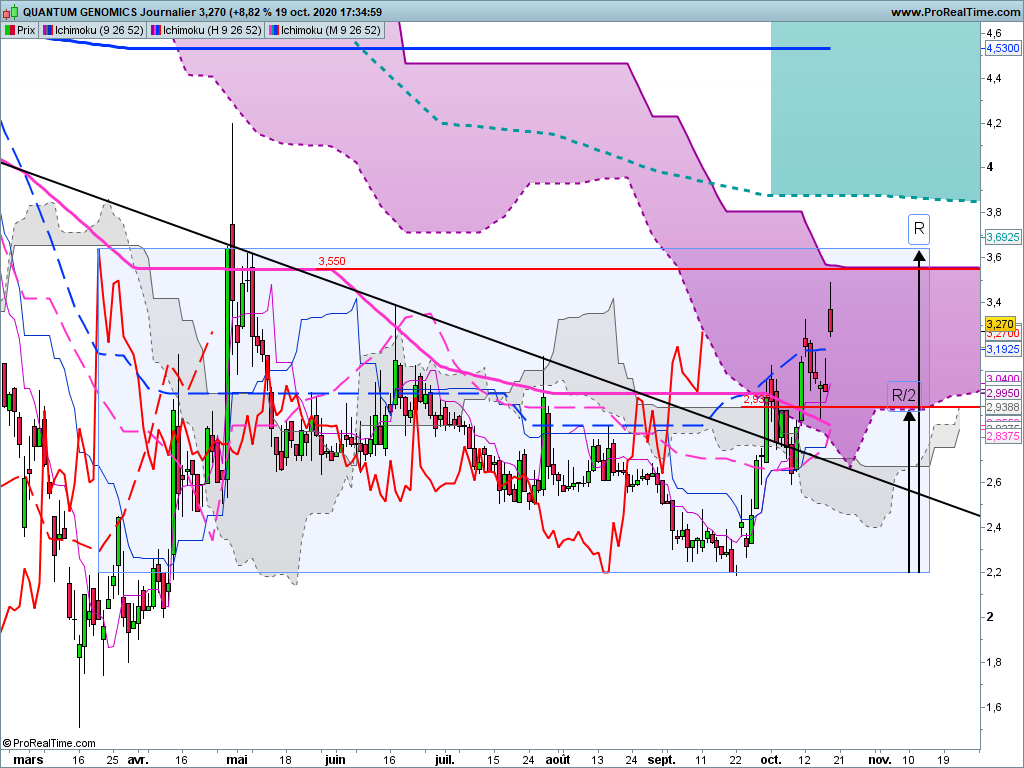Click the nov. label on time axis
The height and width of the screenshot is (768, 1024).
(x=880, y=760)
